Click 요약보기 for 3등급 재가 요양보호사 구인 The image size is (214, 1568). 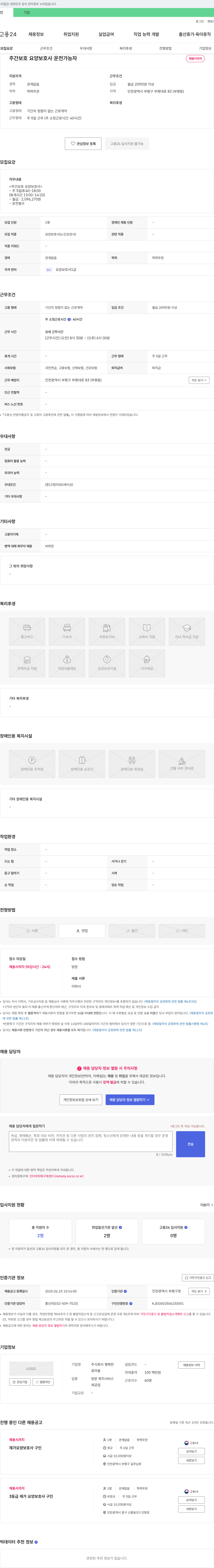click(x=191, y=1500)
